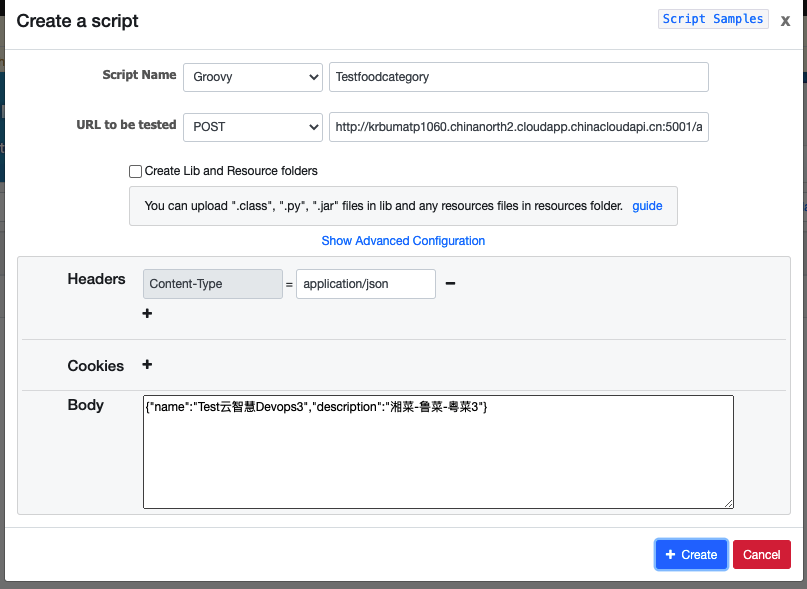This screenshot has height=589, width=807.
Task: Add a cookie with the plus icon
Action: (147, 365)
